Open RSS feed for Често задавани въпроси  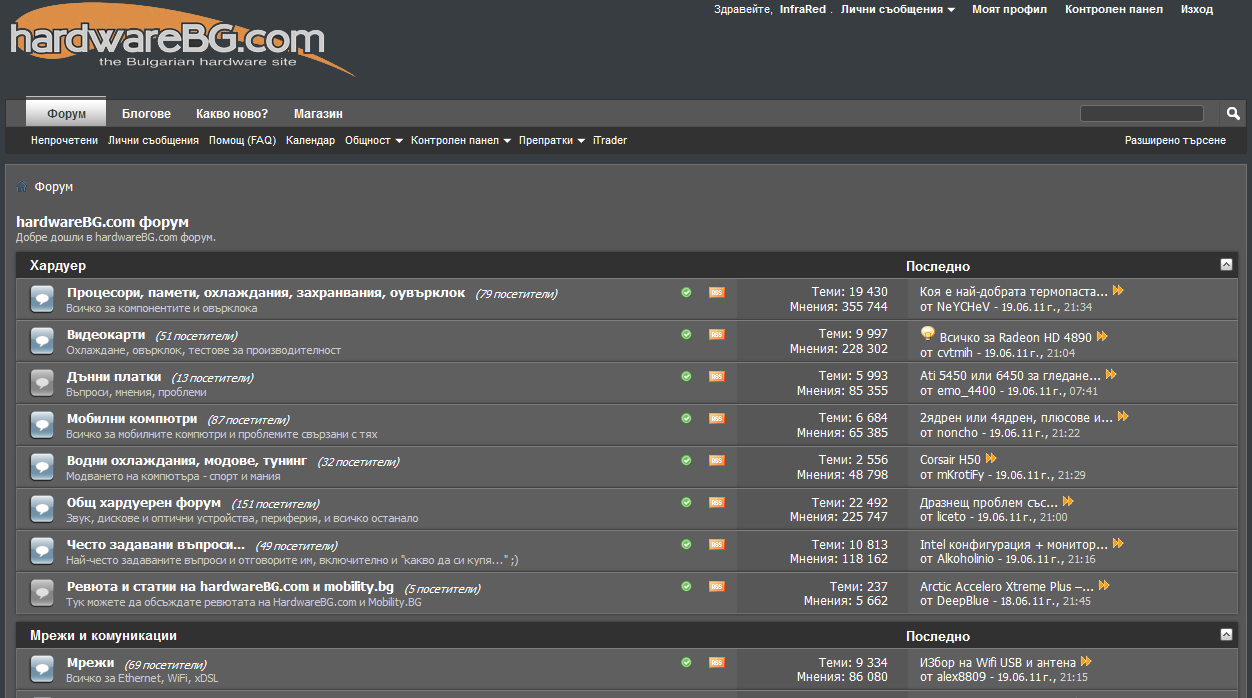pos(717,545)
